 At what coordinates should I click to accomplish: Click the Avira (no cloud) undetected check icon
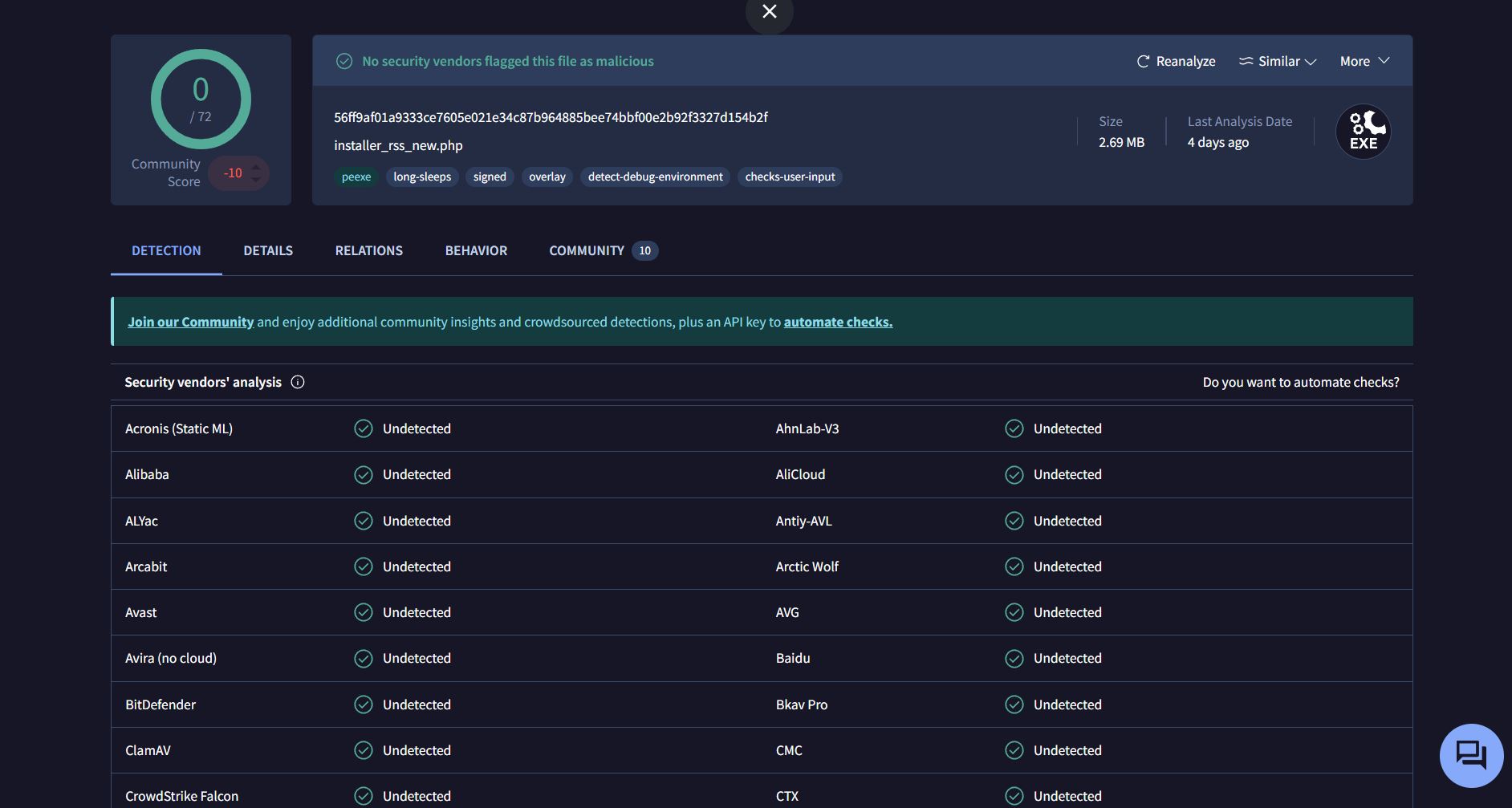coord(364,658)
